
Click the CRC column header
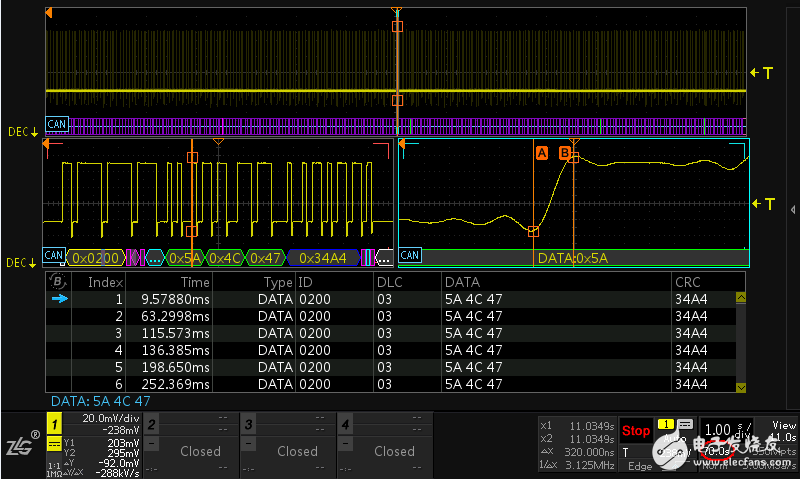point(688,282)
